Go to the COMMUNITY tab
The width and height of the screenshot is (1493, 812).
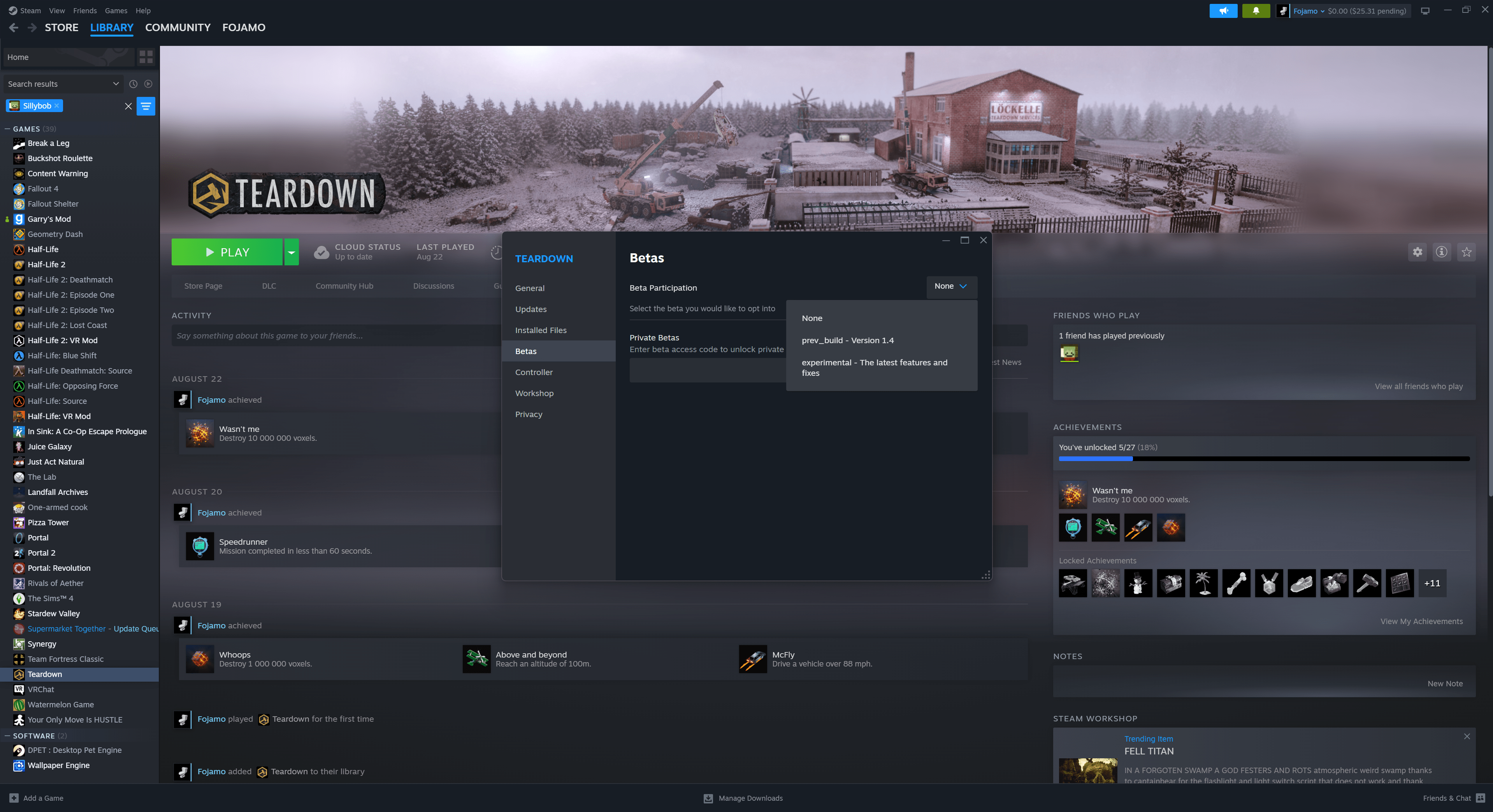click(x=177, y=27)
